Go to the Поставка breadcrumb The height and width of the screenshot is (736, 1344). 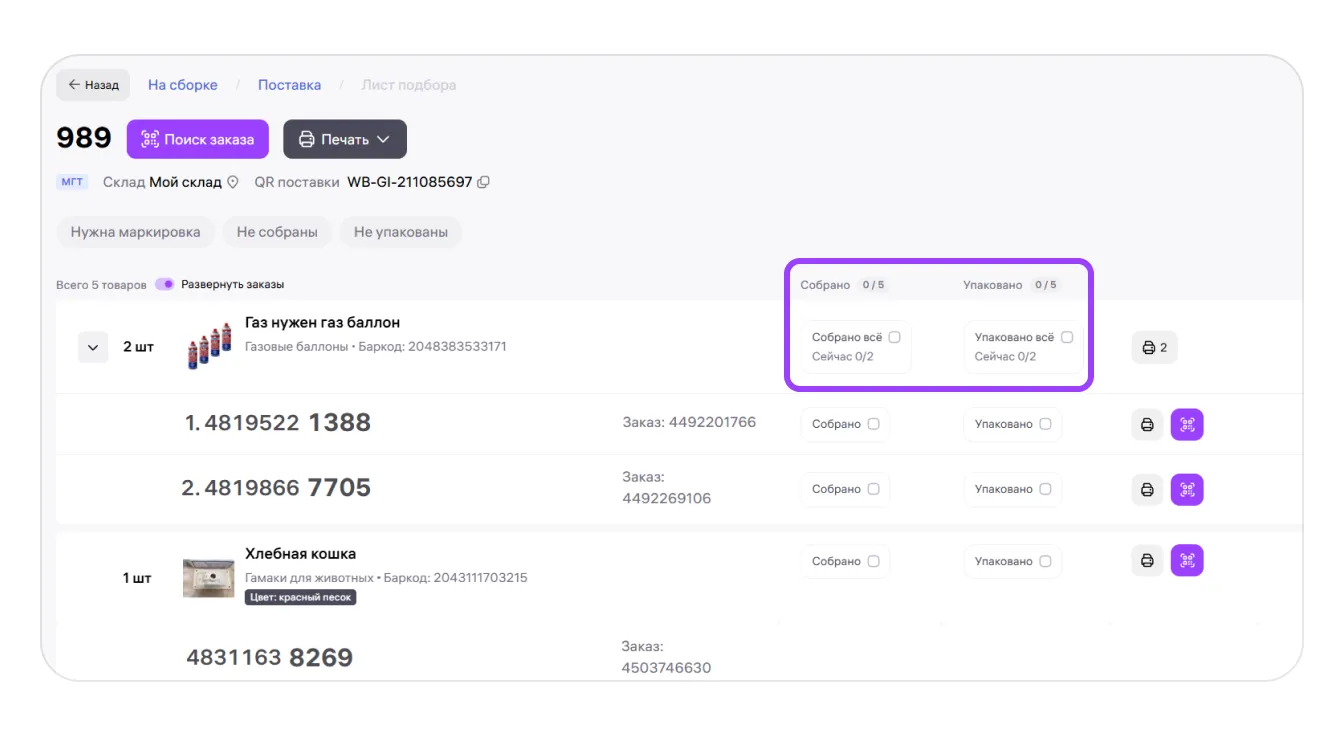pyautogui.click(x=289, y=85)
